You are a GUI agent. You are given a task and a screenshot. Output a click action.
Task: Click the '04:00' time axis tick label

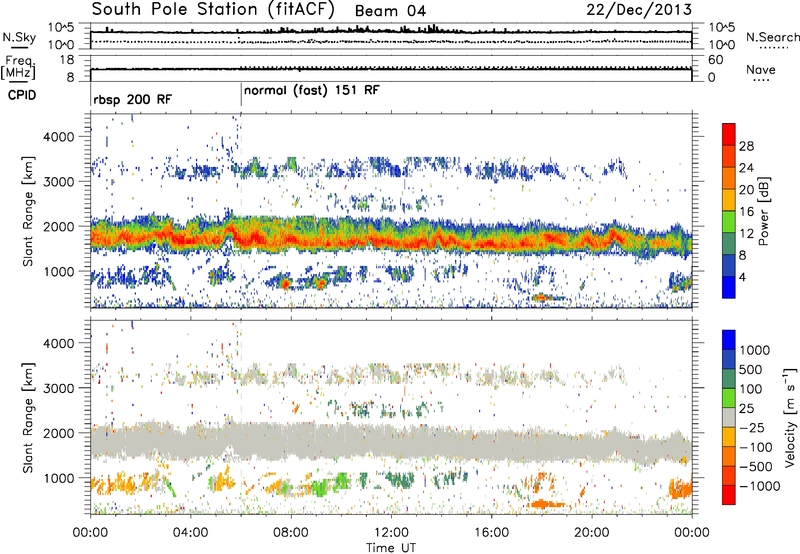tap(190, 533)
